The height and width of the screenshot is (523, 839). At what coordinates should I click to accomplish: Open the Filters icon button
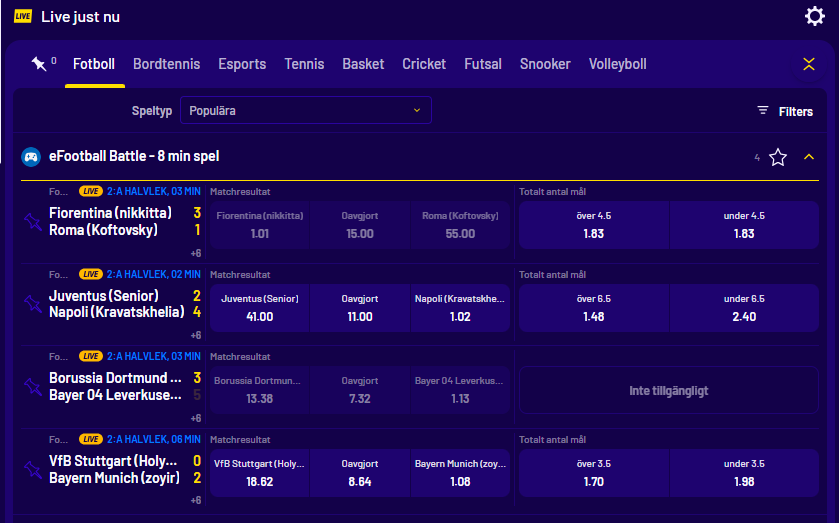coord(785,111)
